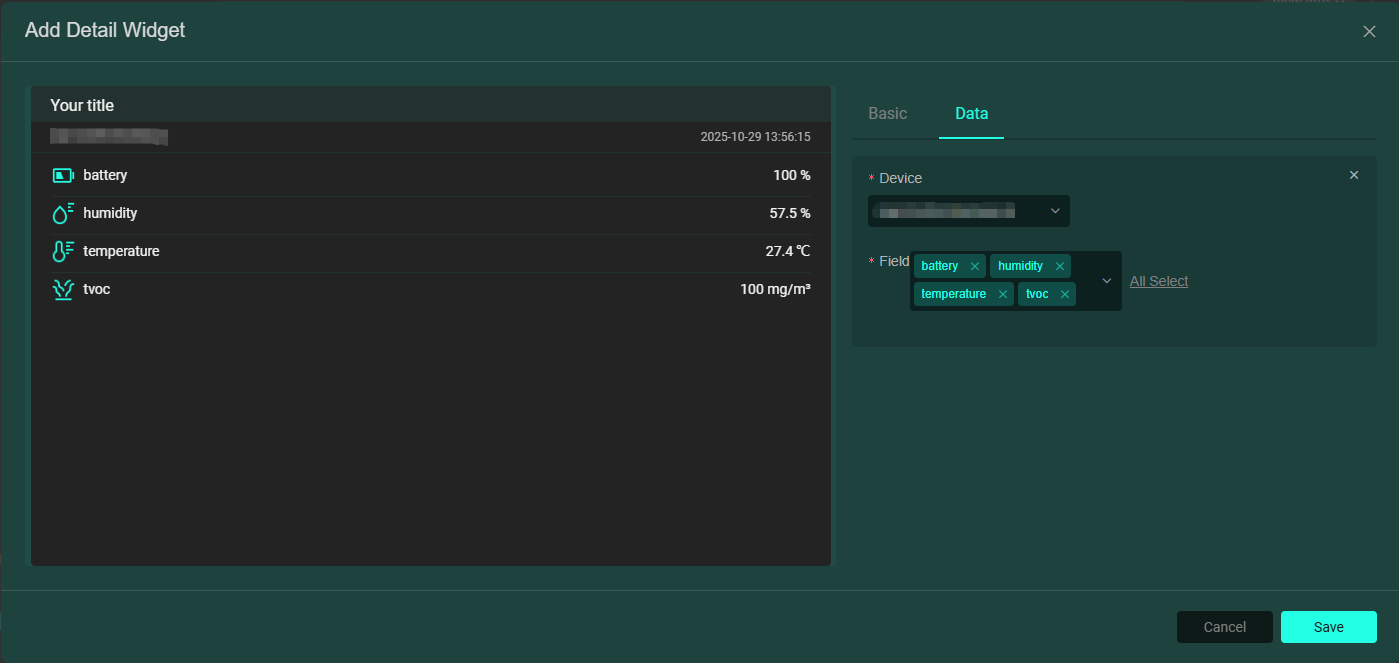Remove the temperature field tag

[1003, 295]
